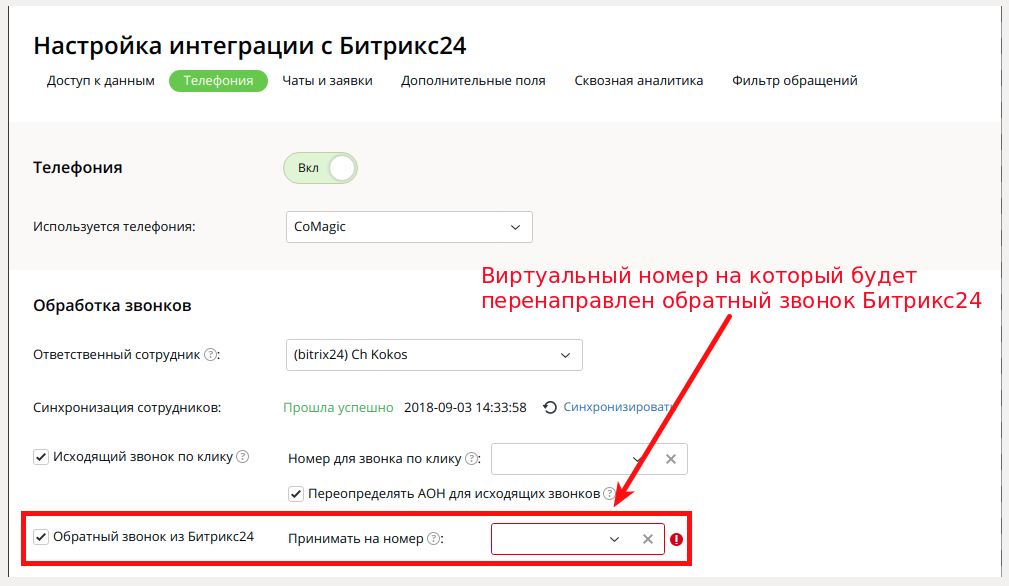Switch to 'Чаты и заявки' tab
Screen dimensions: 1009x586
tap(327, 81)
